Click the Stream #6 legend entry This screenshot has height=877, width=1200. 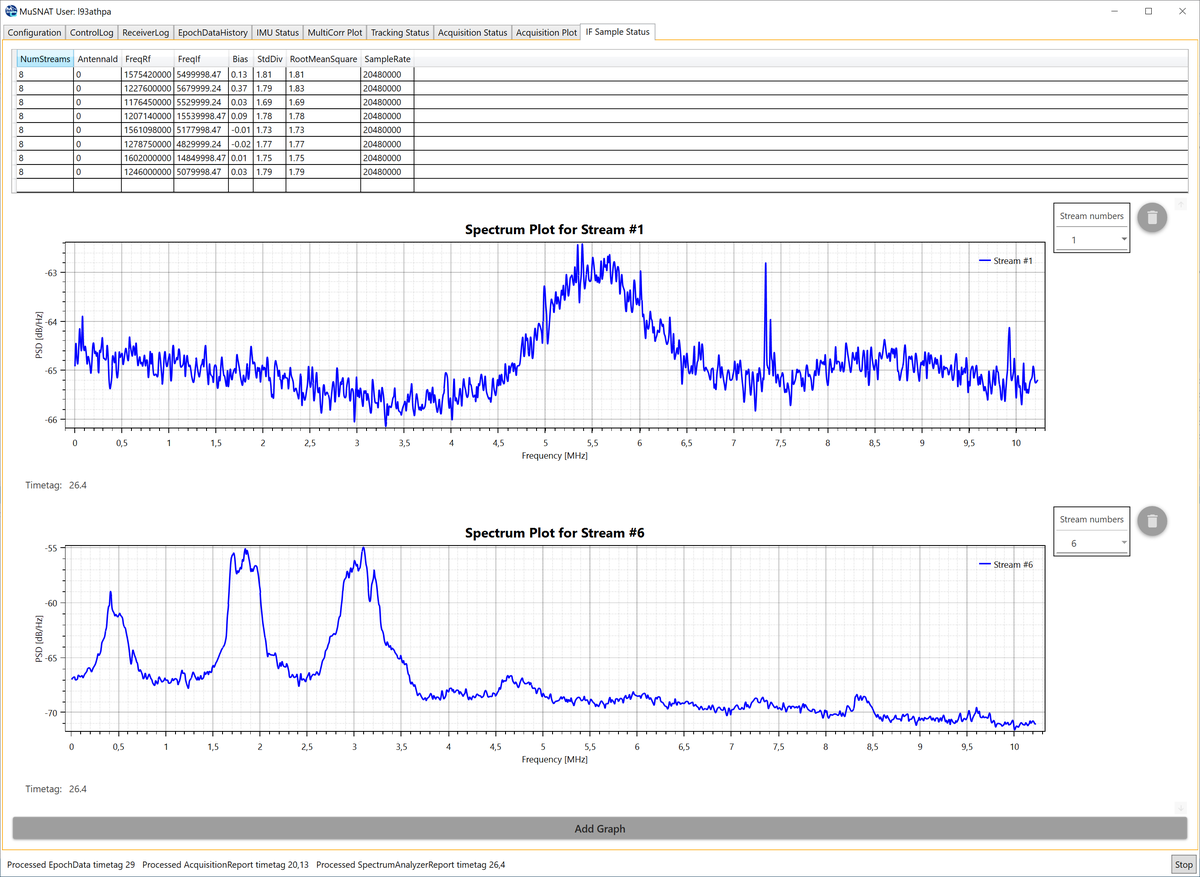pyautogui.click(x=1004, y=565)
